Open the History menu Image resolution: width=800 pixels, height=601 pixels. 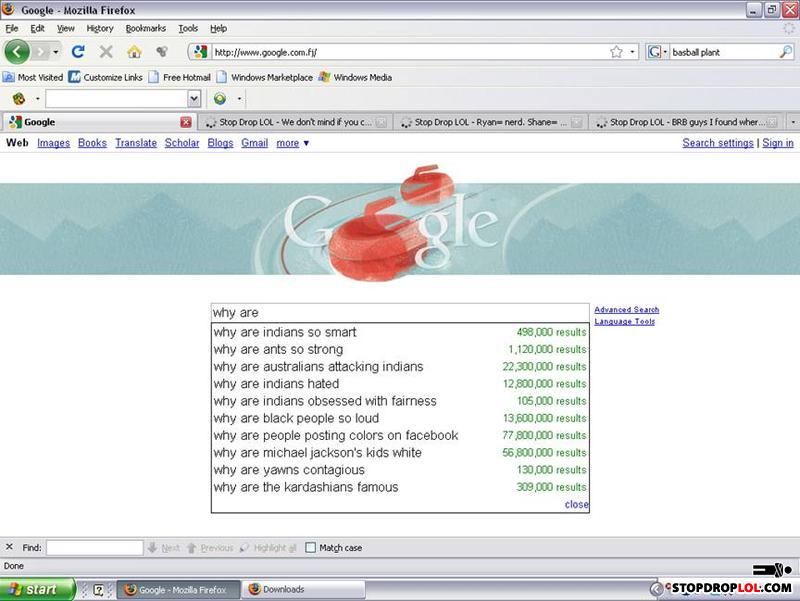click(100, 29)
